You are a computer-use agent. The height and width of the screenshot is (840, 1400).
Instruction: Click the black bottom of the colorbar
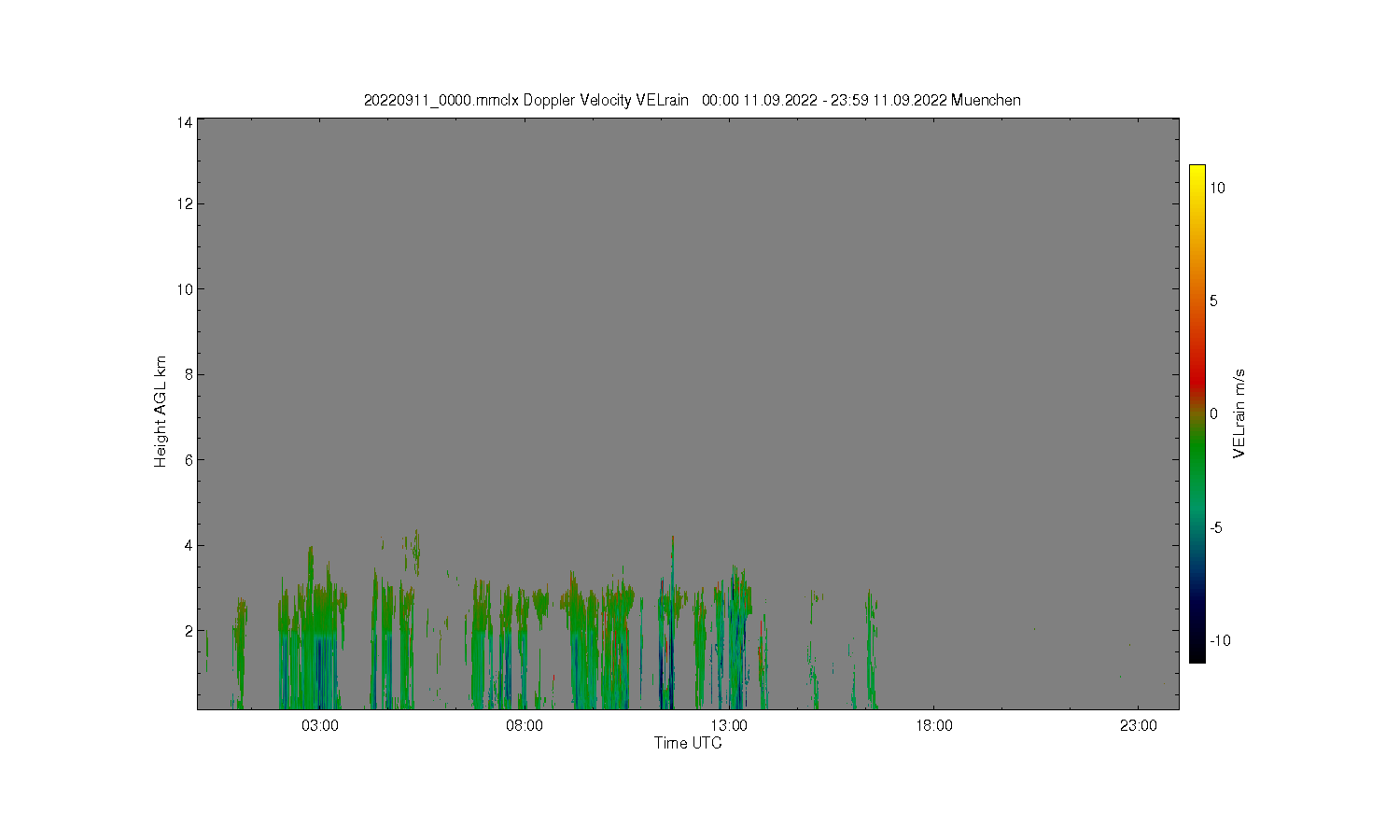[1197, 653]
